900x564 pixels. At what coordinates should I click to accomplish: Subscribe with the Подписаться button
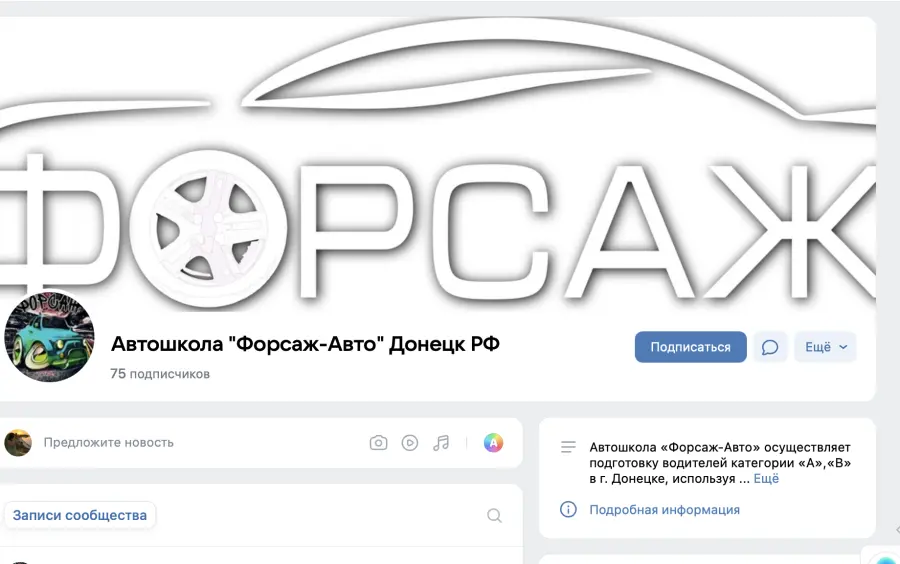click(690, 347)
